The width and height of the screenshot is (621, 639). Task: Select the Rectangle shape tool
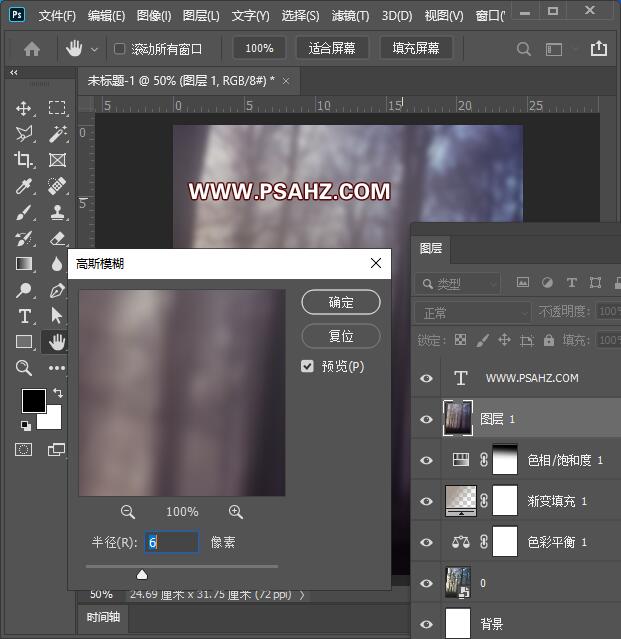[x=24, y=342]
